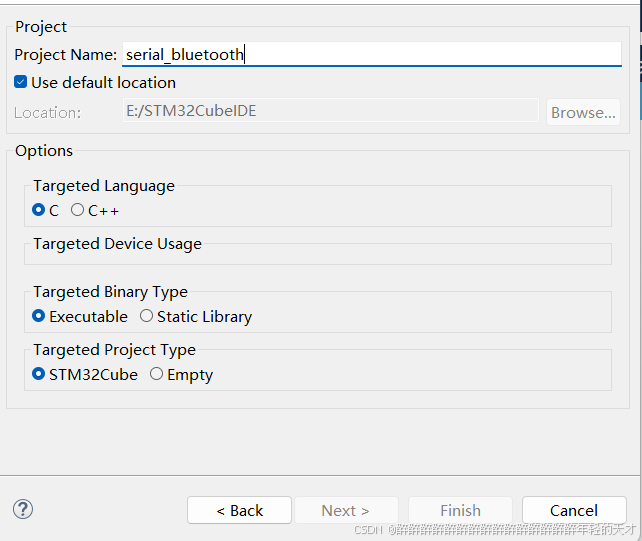This screenshot has width=642, height=541.
Task: Click the Targeted Device Usage group box
Action: click(x=318, y=251)
